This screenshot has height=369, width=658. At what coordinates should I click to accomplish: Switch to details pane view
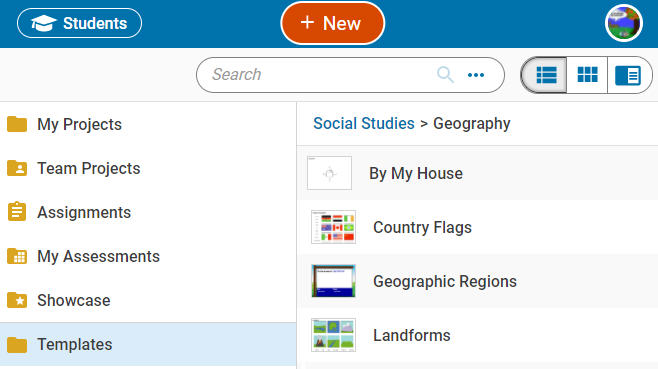click(629, 75)
